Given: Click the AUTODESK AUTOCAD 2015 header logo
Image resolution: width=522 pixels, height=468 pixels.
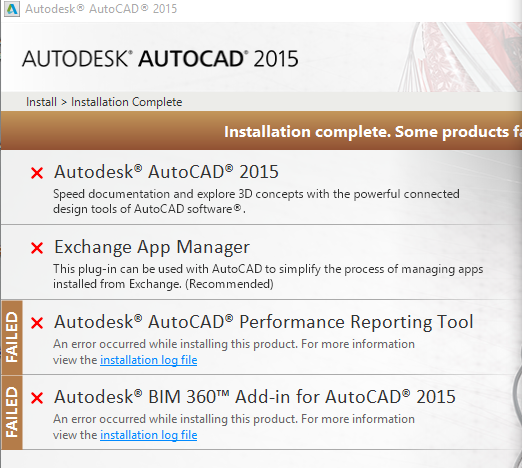Looking at the screenshot, I should [160, 59].
